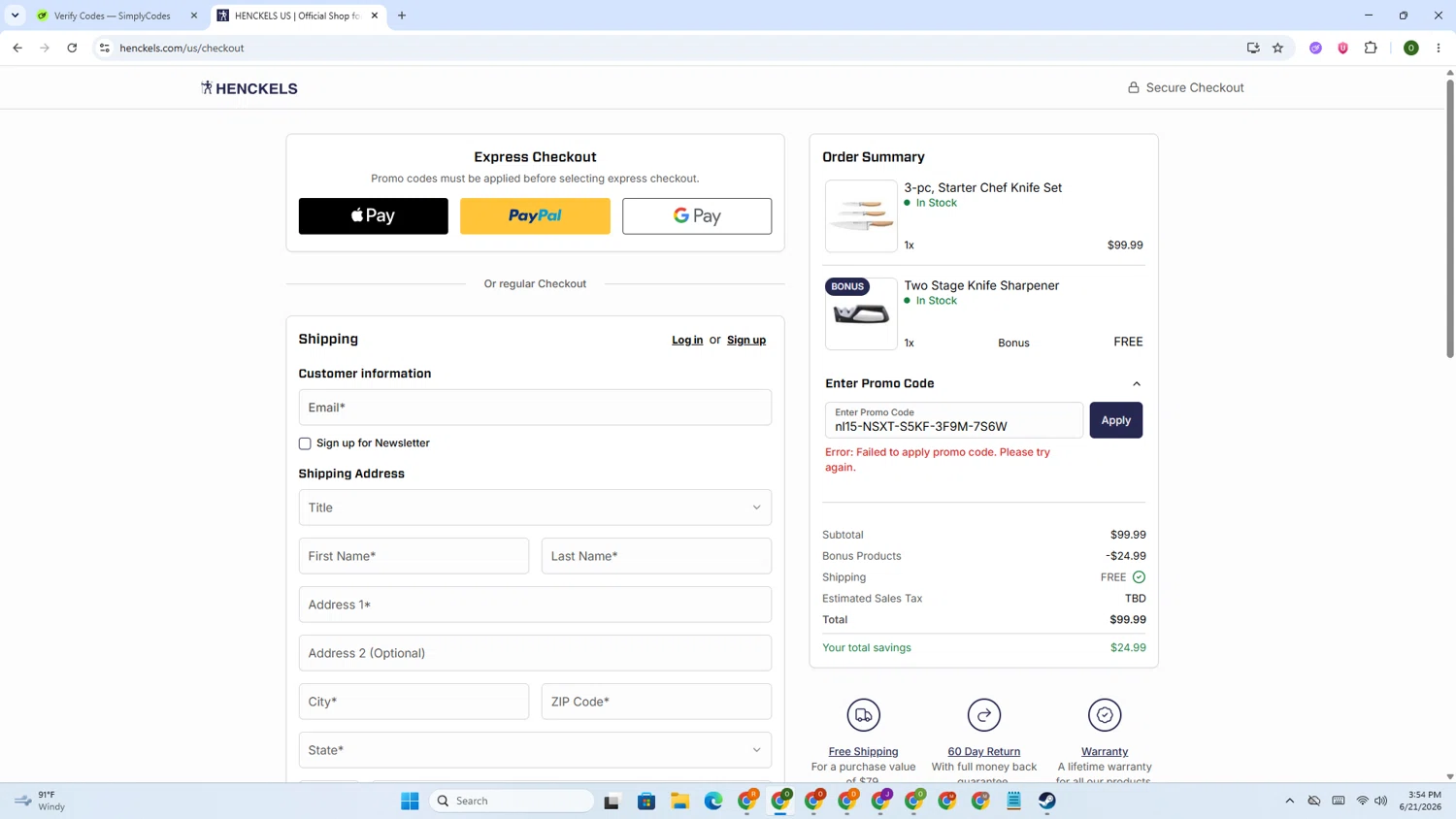
Task: View site information for henckels.com
Action: (x=105, y=48)
